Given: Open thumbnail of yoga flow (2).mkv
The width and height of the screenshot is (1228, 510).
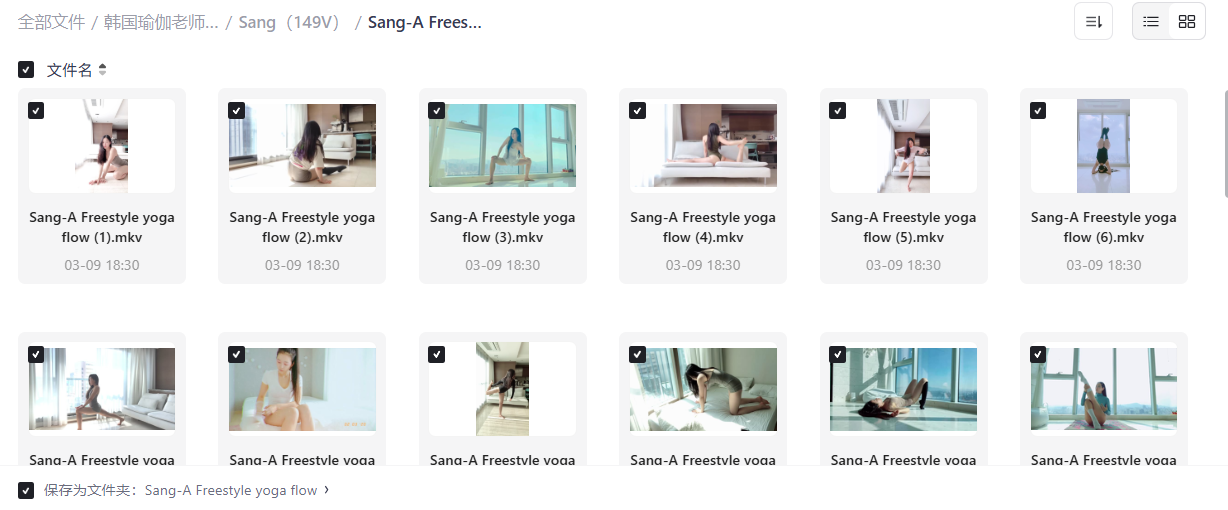Looking at the screenshot, I should 302,146.
